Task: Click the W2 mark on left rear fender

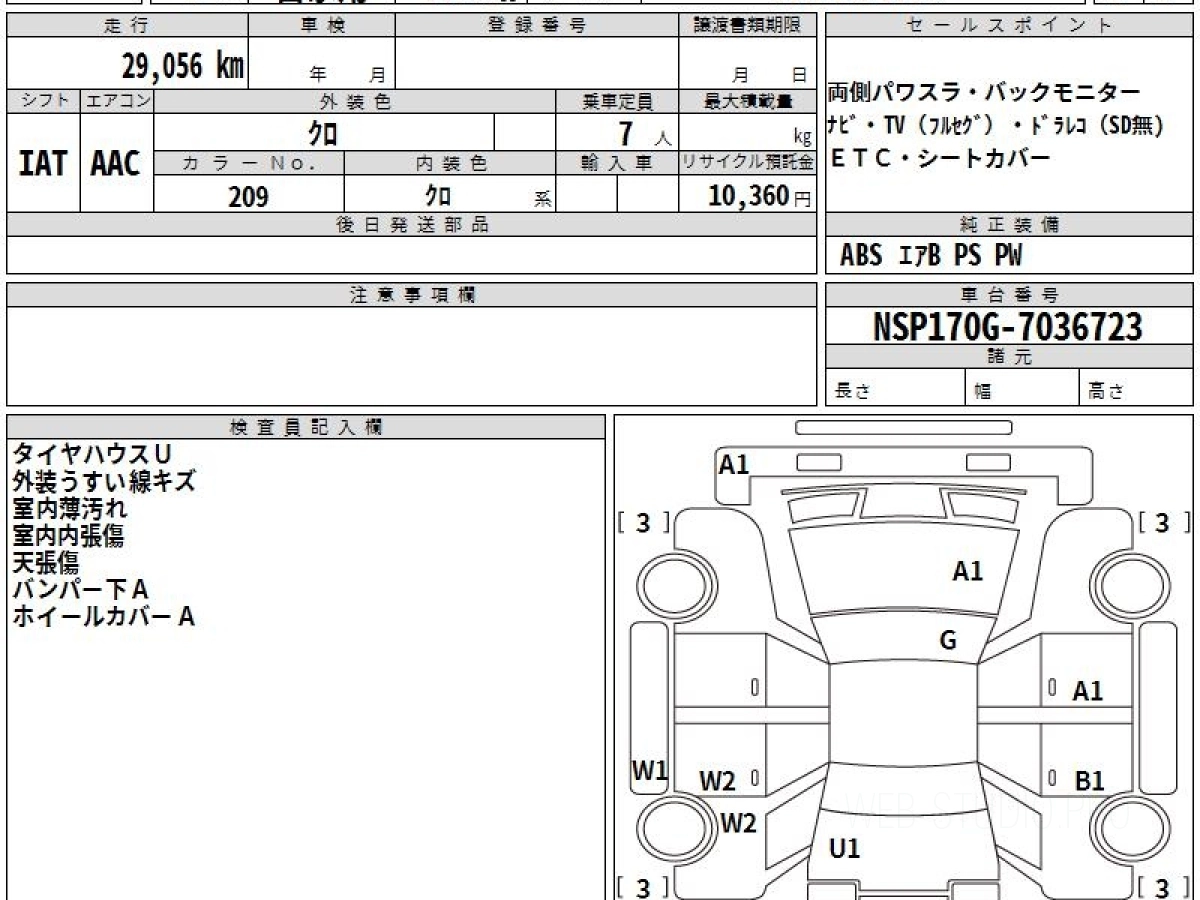Action: click(x=738, y=824)
